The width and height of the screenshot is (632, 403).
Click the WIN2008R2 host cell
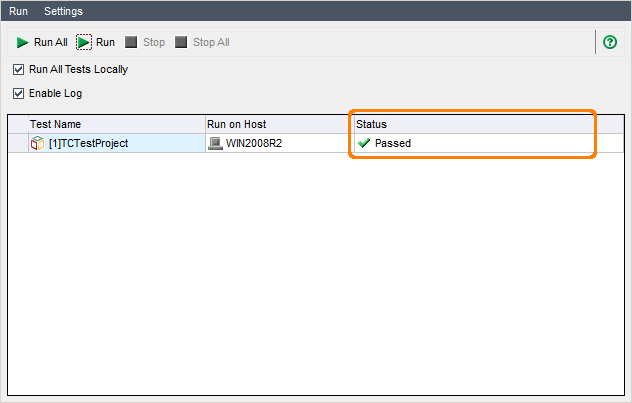tap(256, 143)
